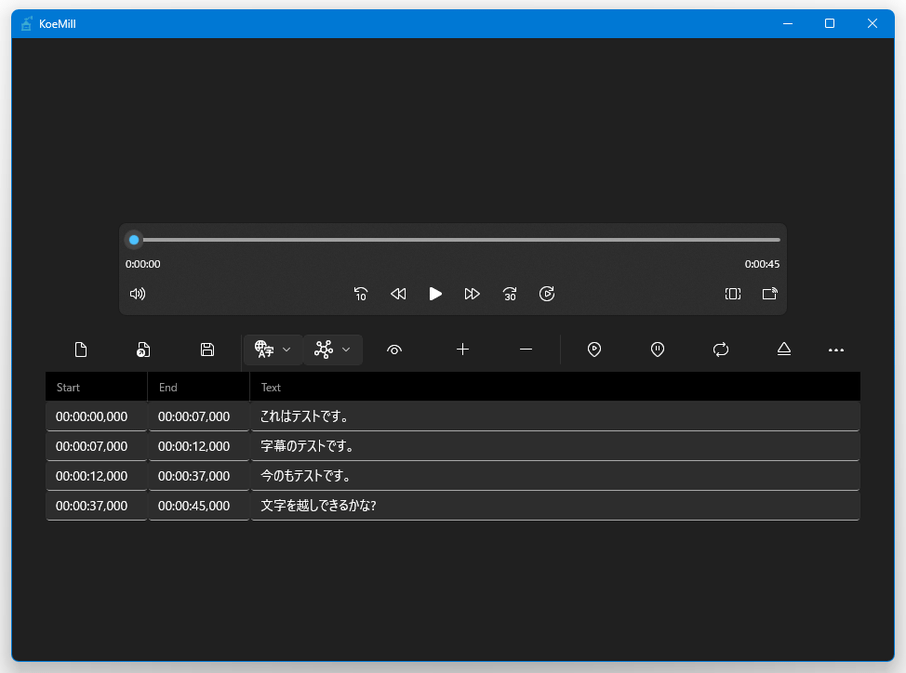Expand the network nodes dropdown
This screenshot has height=673, width=906.
[333, 349]
